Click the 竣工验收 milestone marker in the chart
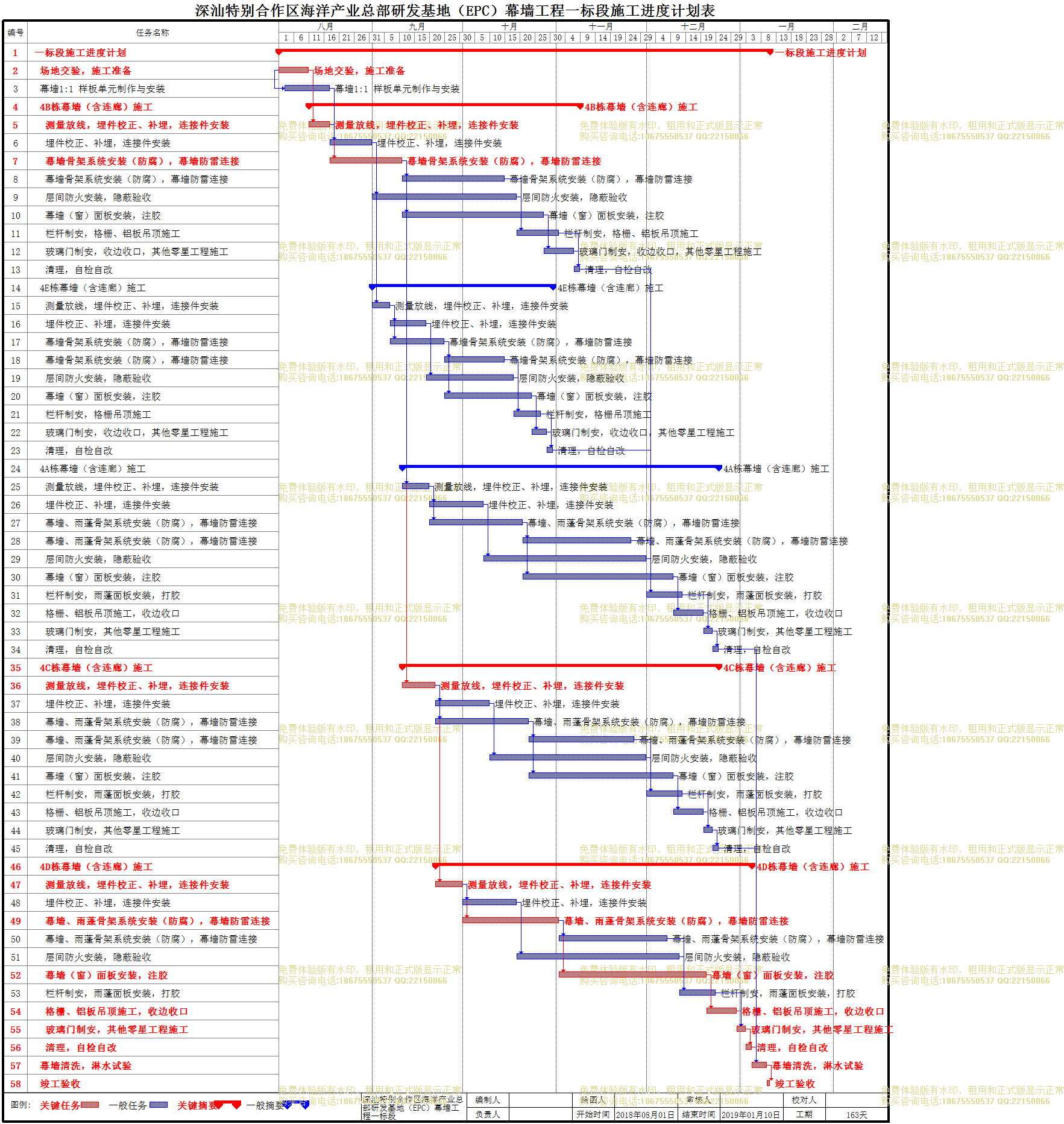This screenshot has height=1124, width=1064. pos(769,1083)
